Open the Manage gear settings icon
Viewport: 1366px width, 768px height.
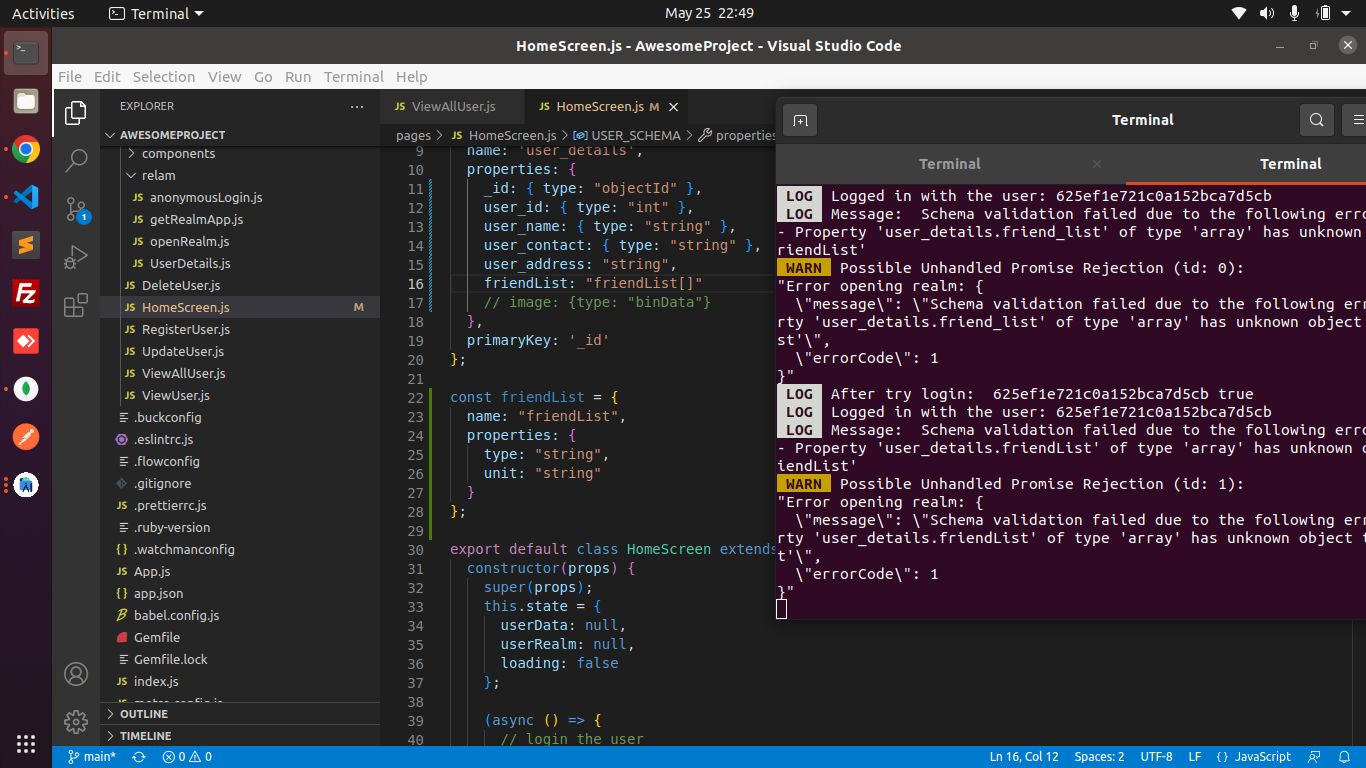point(76,721)
